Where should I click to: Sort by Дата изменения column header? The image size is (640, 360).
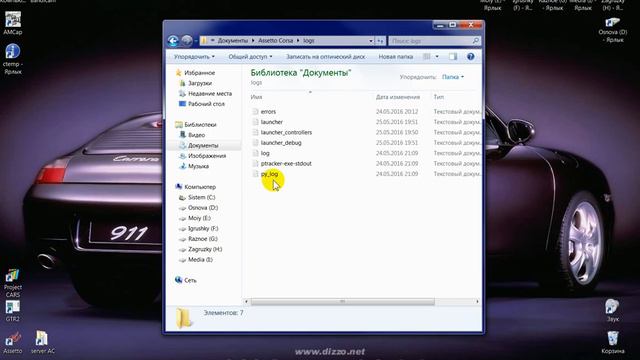pos(398,97)
